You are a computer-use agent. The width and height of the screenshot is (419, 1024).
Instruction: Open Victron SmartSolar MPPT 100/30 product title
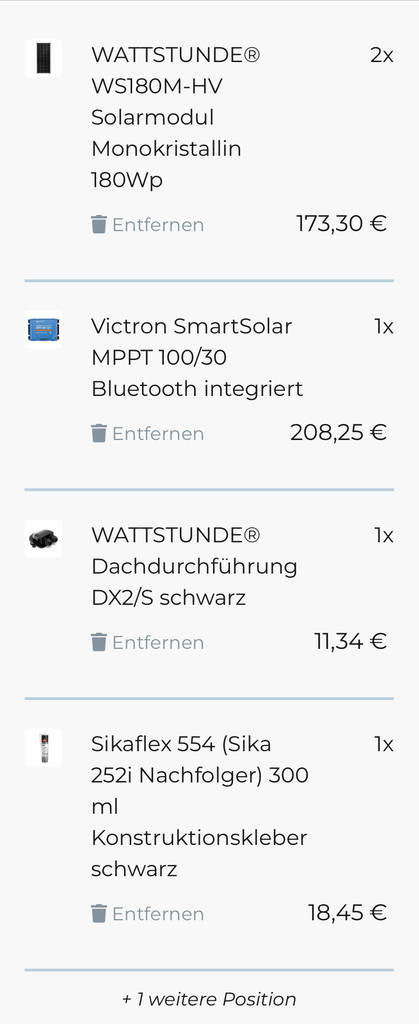(197, 357)
